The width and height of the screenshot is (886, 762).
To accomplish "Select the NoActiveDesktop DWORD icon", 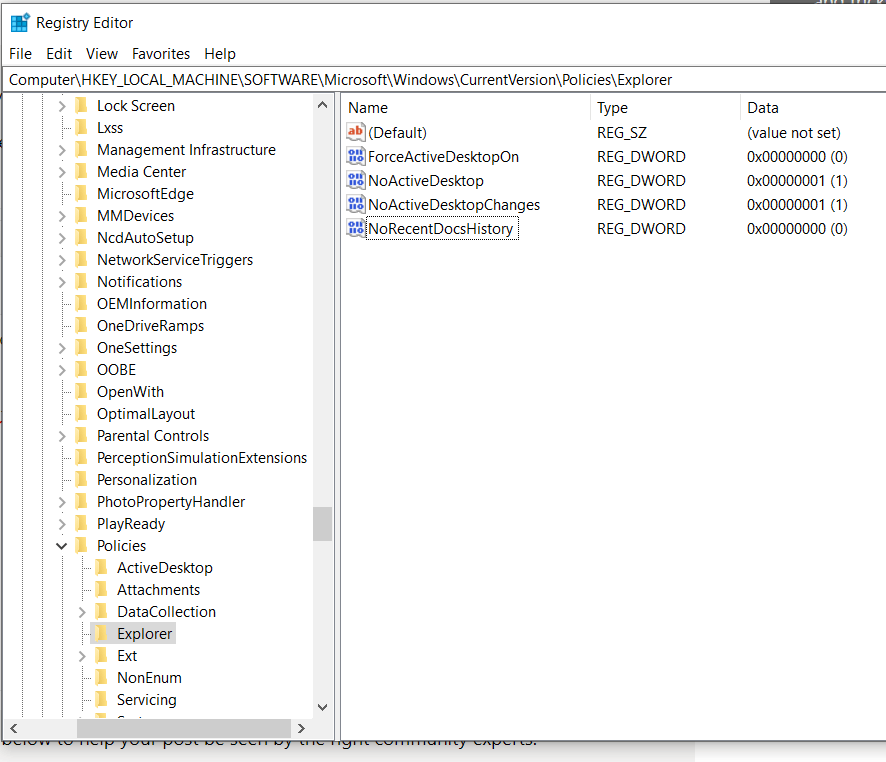I will coord(355,180).
